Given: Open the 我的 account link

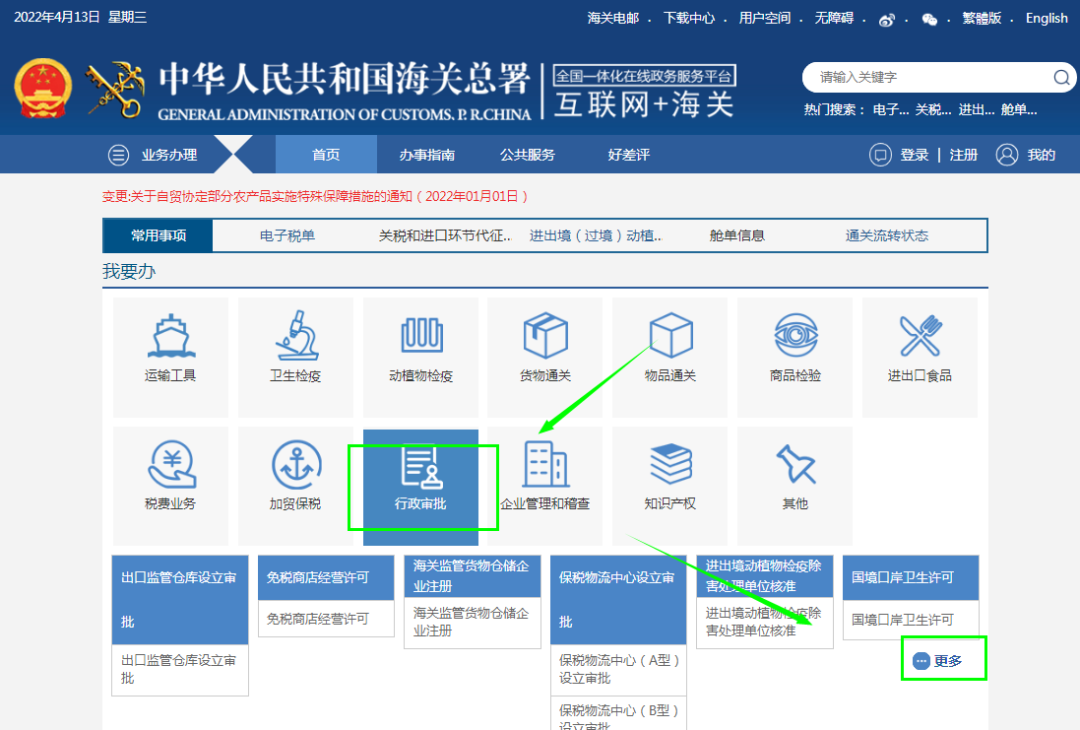Looking at the screenshot, I should 1041,155.
